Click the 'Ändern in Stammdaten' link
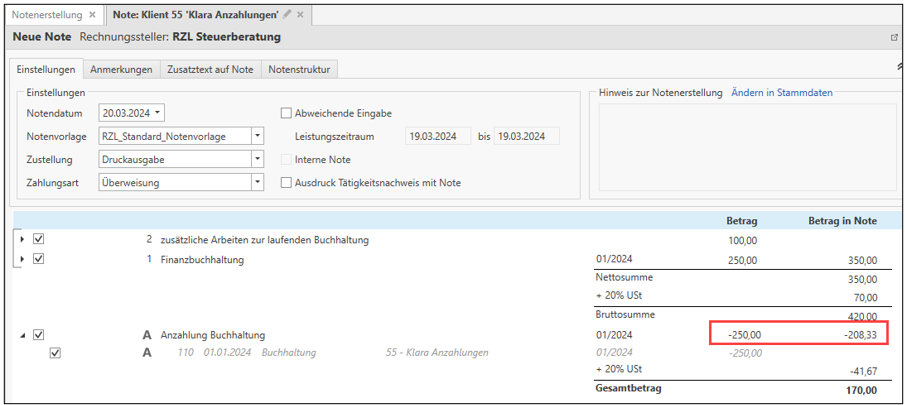Viewport: 905px width, 405px height. 781,93
